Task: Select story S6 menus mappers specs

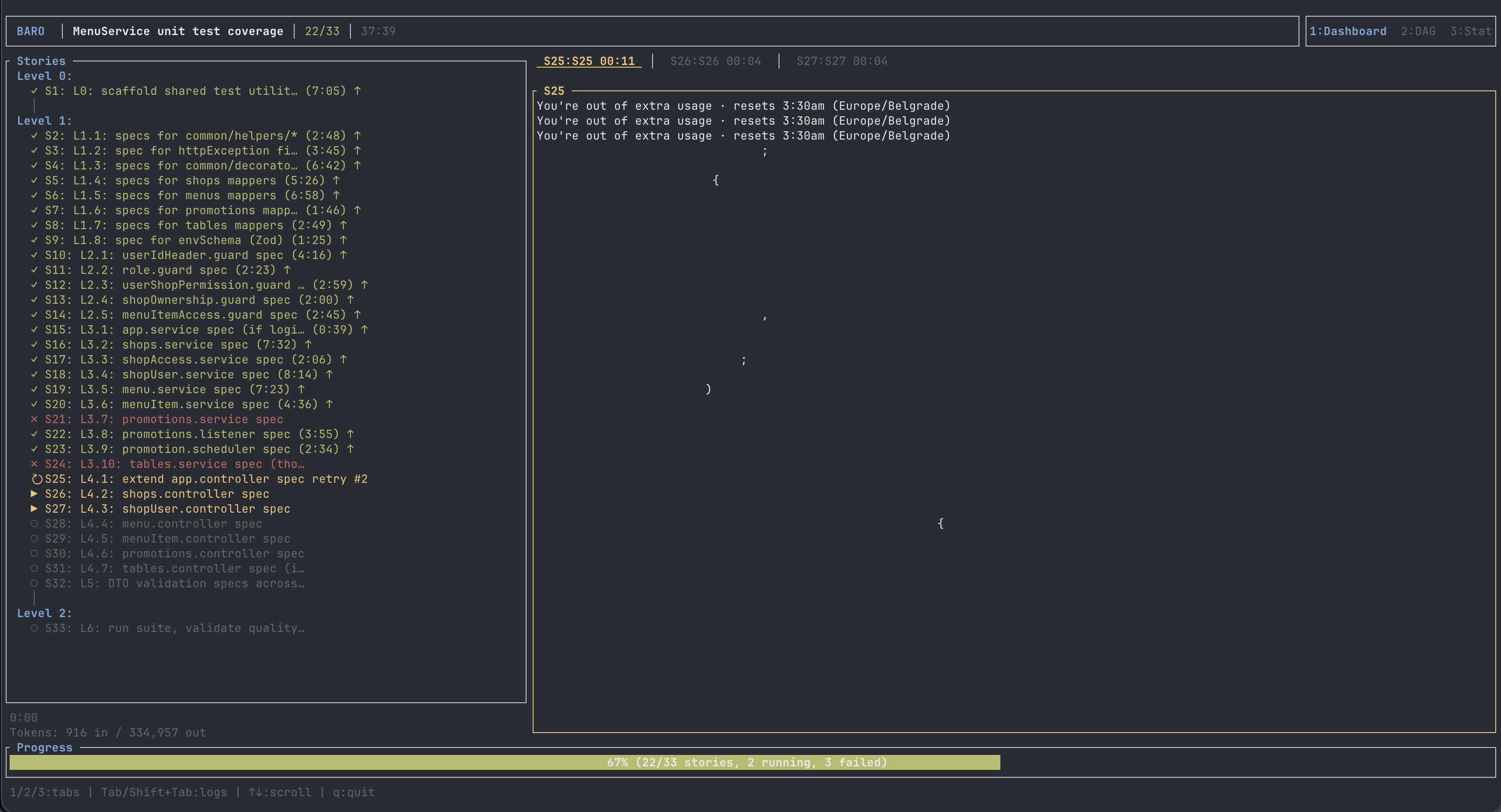Action: pos(185,196)
